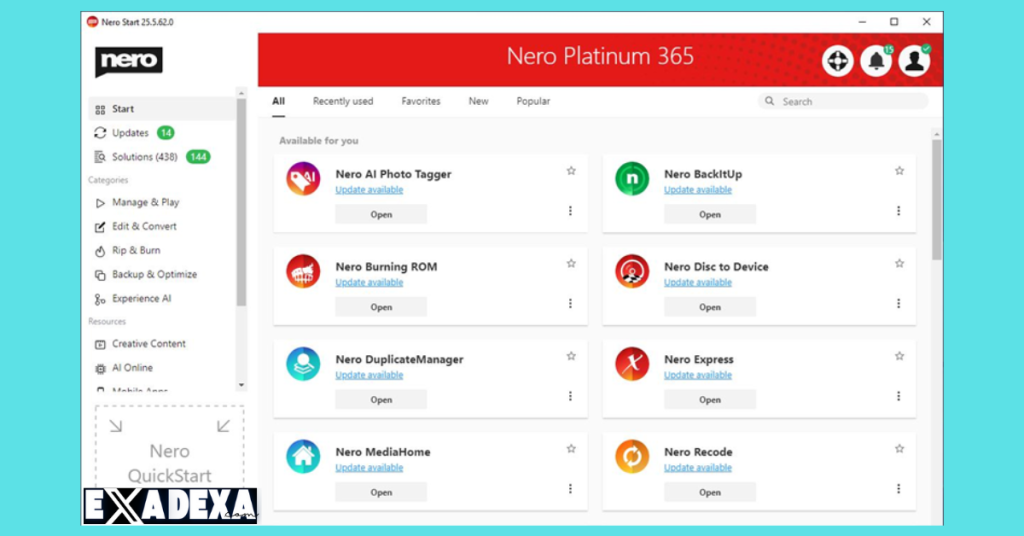
Task: Switch to the New tab
Action: click(x=478, y=101)
